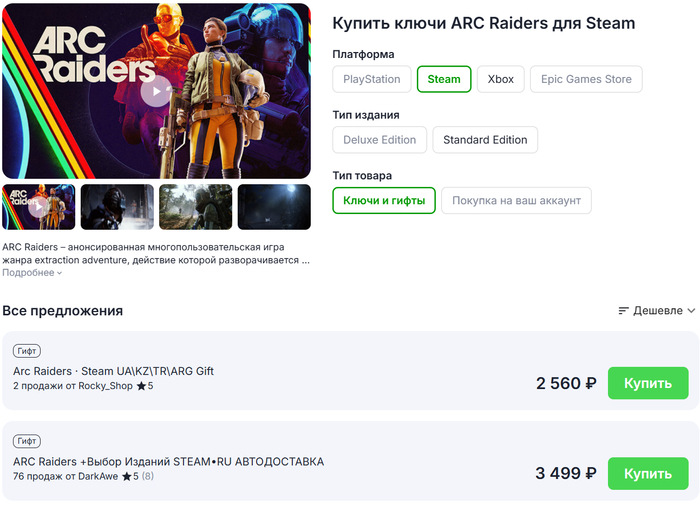
Task: Pick Epic Games Store platform
Action: point(586,79)
